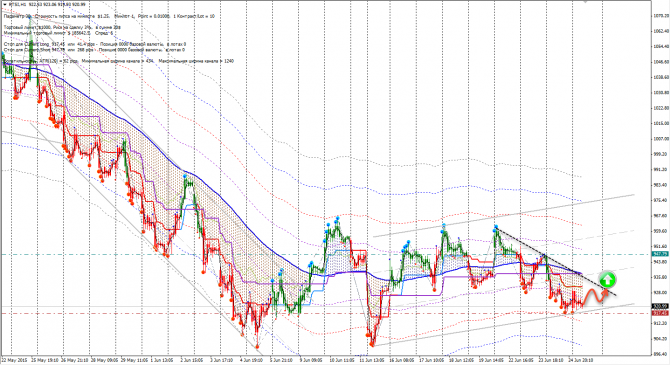This screenshot has height=365, width=670.
Task: Click the 1038.60 price scale label
Action: tap(661, 77)
